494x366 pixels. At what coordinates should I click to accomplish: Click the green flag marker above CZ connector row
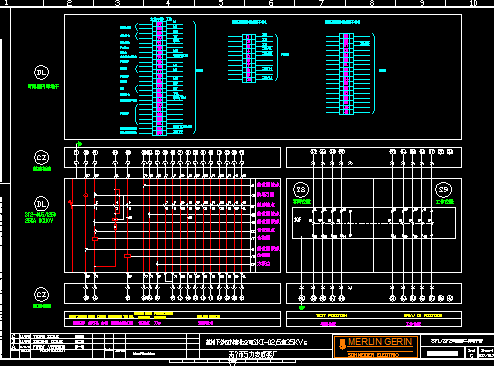[79, 144]
